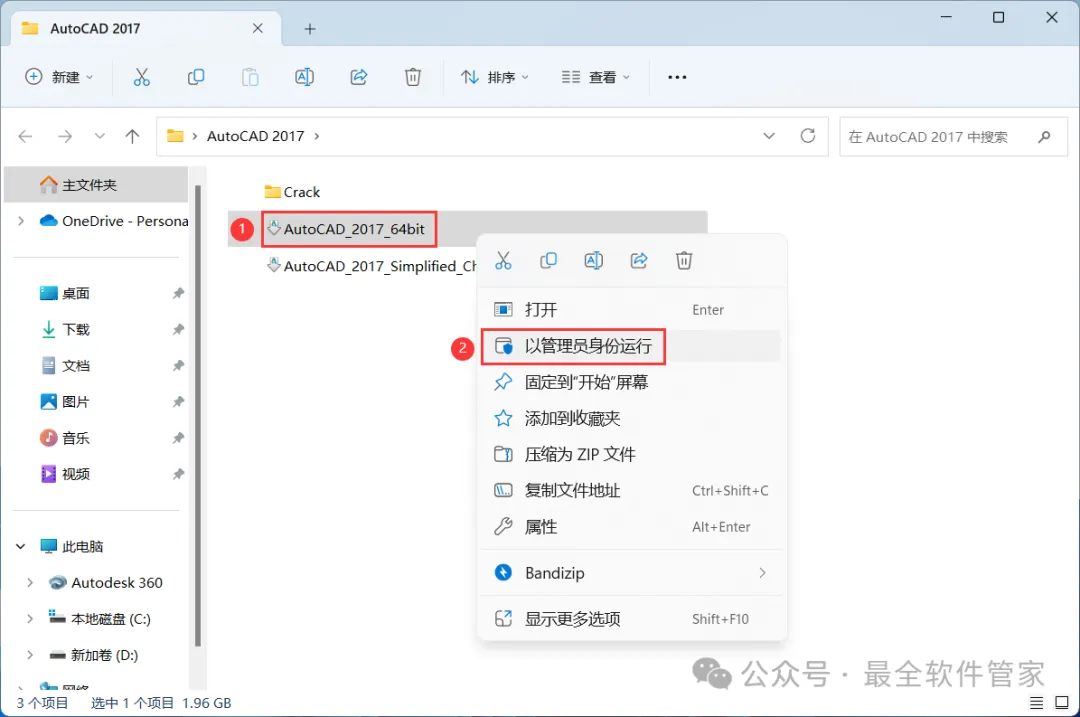Close the AutoCAD 2017 tab
Image resolution: width=1080 pixels, height=717 pixels.
click(258, 28)
